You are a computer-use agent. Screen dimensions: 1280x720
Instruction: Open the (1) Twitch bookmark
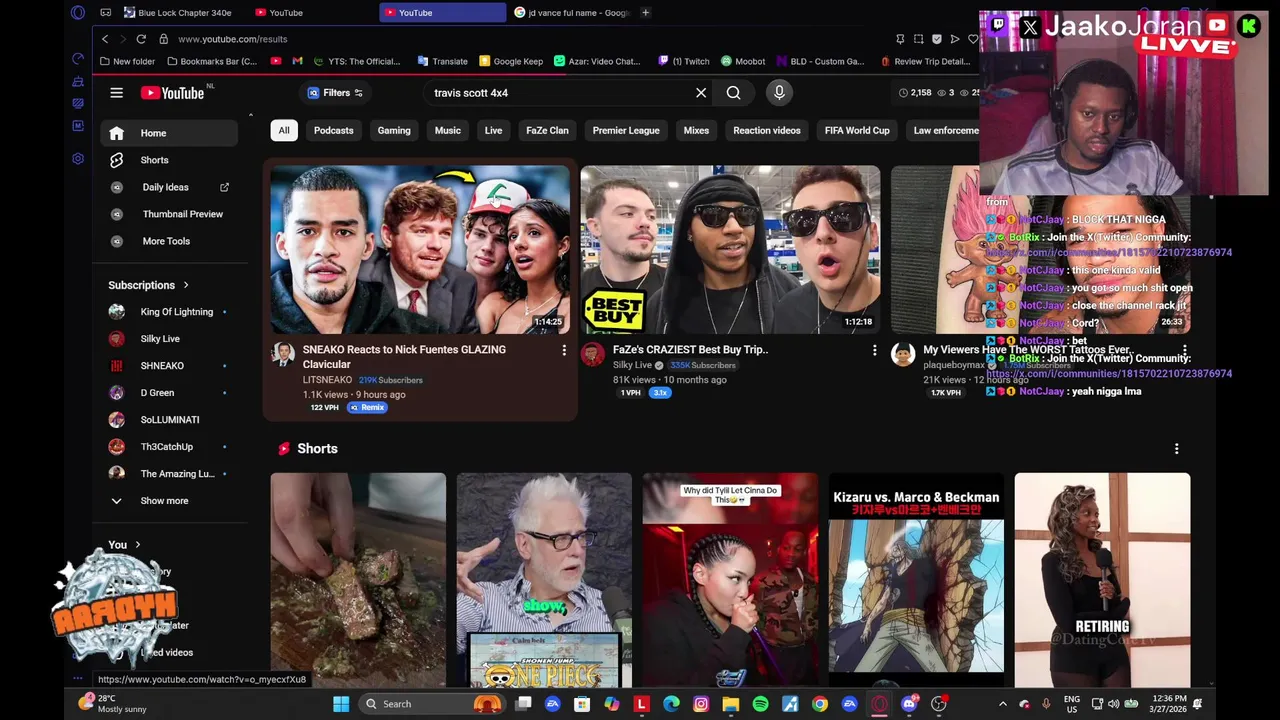(x=684, y=61)
